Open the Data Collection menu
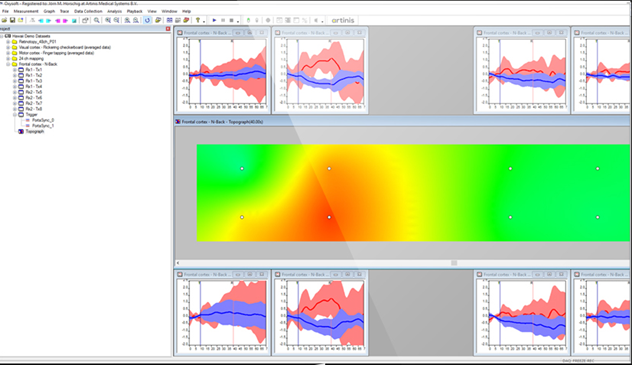The height and width of the screenshot is (365, 632). tap(88, 11)
